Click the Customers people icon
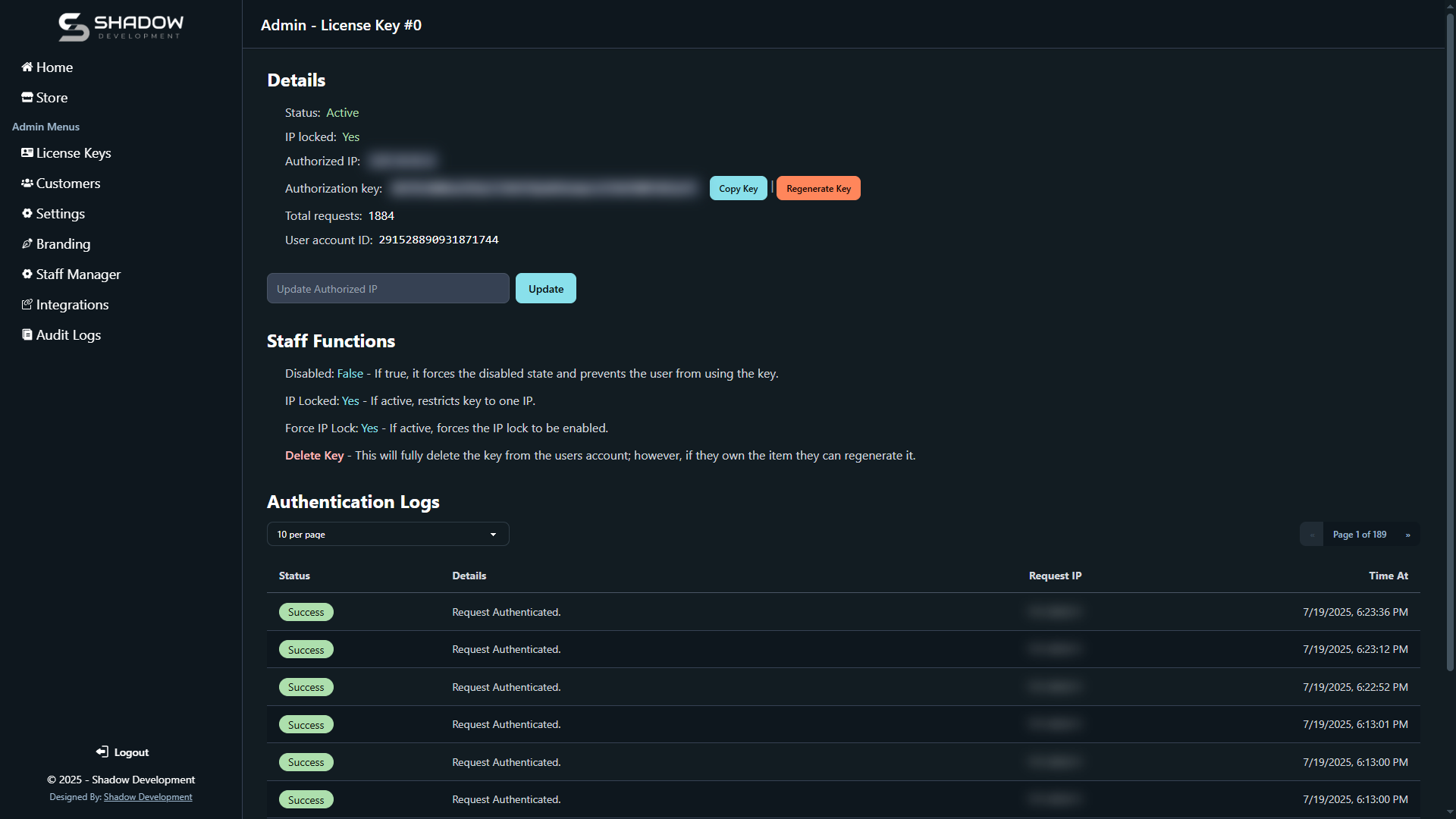The height and width of the screenshot is (819, 1456). (27, 184)
